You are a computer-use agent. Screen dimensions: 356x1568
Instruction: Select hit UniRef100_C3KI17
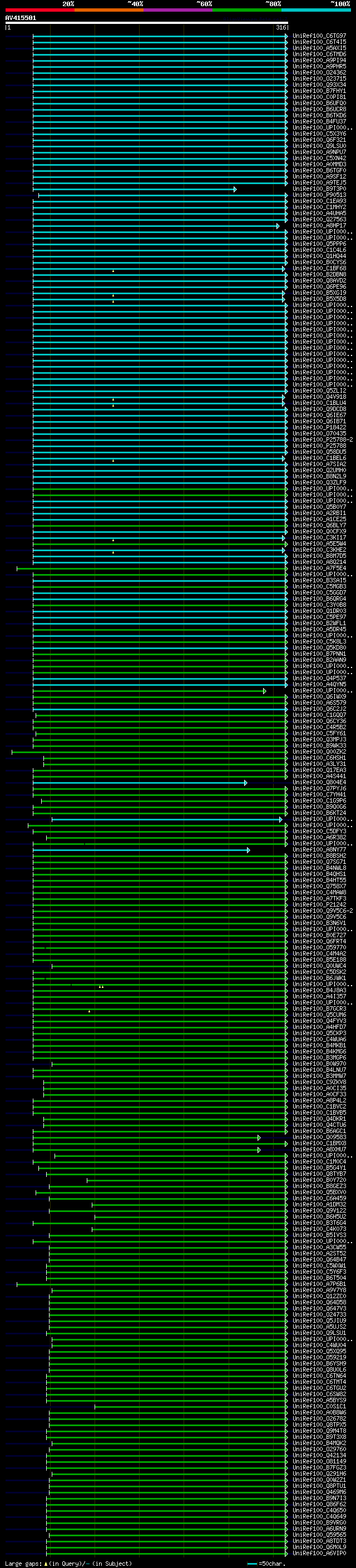point(319,537)
